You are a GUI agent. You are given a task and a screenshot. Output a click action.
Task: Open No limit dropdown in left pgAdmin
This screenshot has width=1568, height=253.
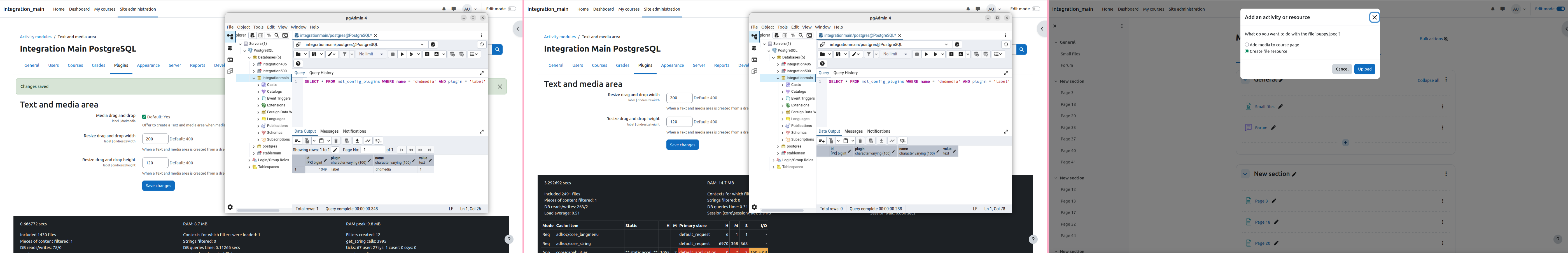click(x=371, y=54)
